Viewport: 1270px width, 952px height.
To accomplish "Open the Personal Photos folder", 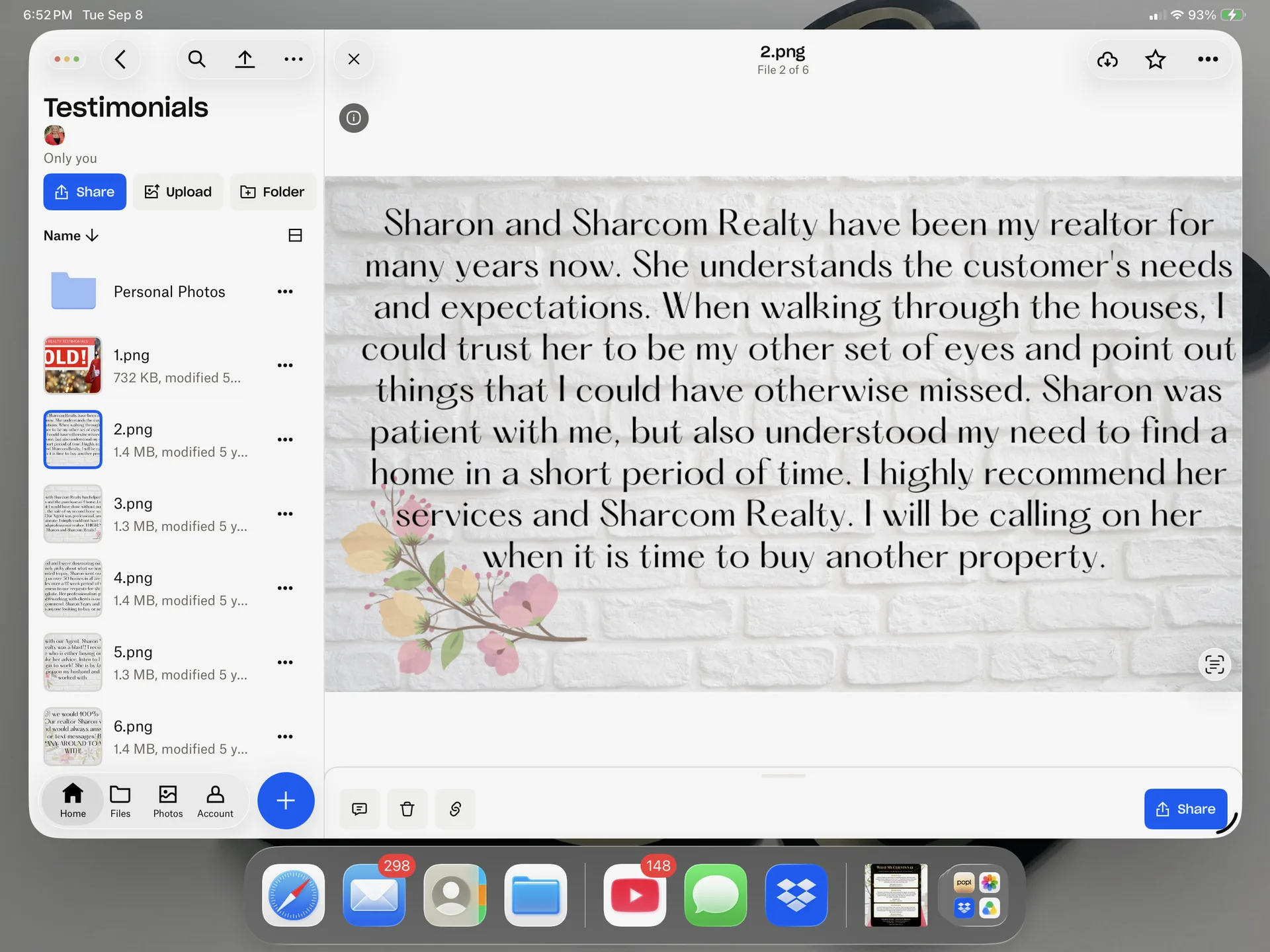I will click(169, 292).
